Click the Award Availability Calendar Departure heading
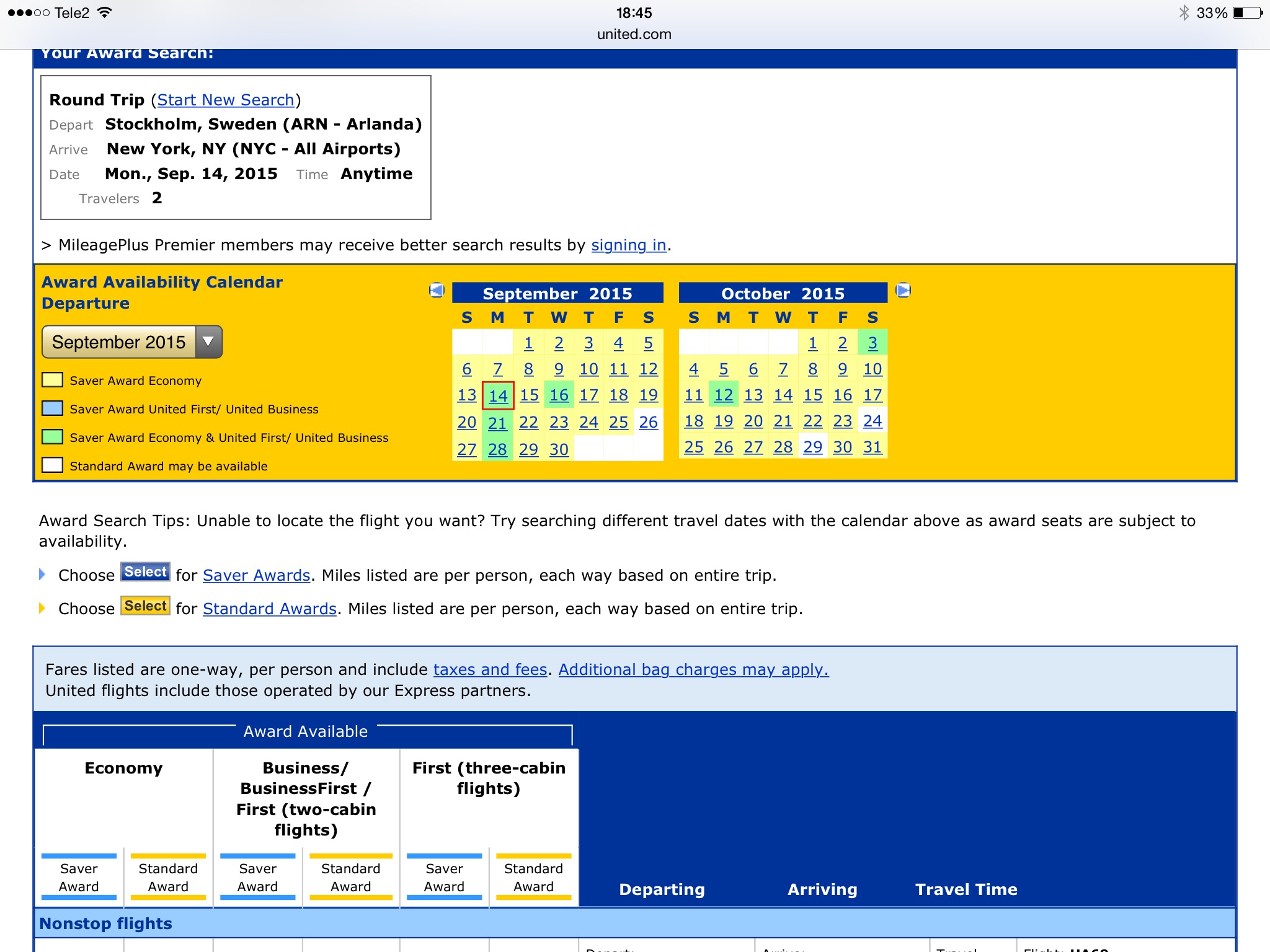Viewport: 1270px width, 952px height. pyautogui.click(x=162, y=293)
